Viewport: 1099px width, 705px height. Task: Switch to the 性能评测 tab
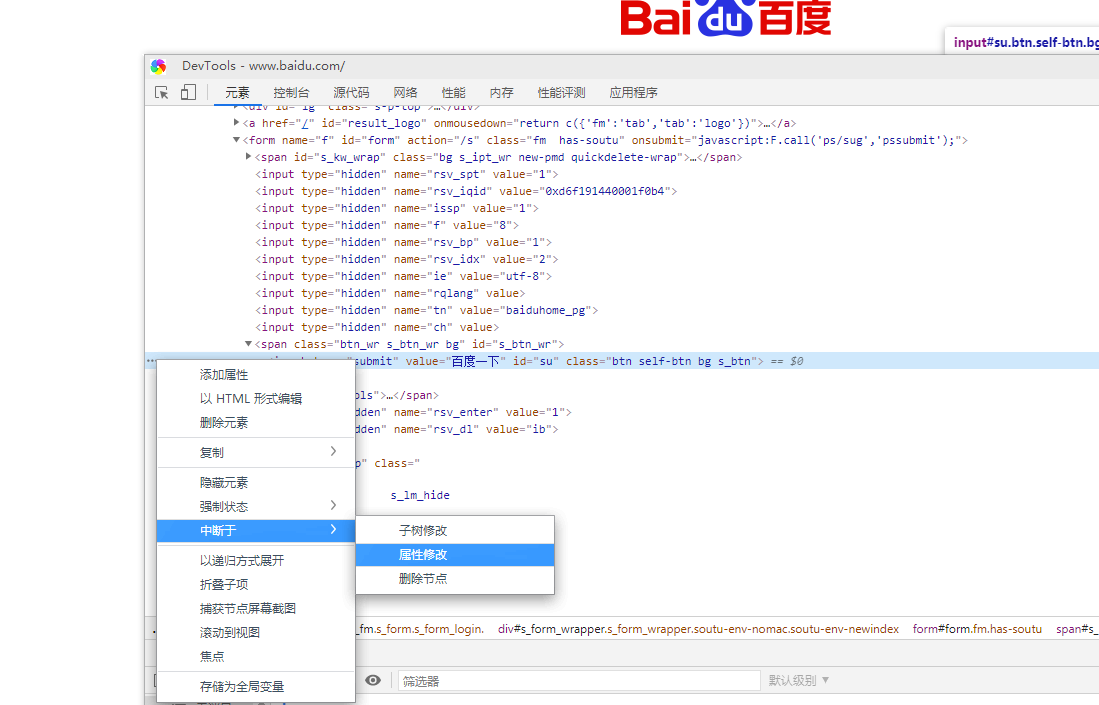(x=561, y=93)
